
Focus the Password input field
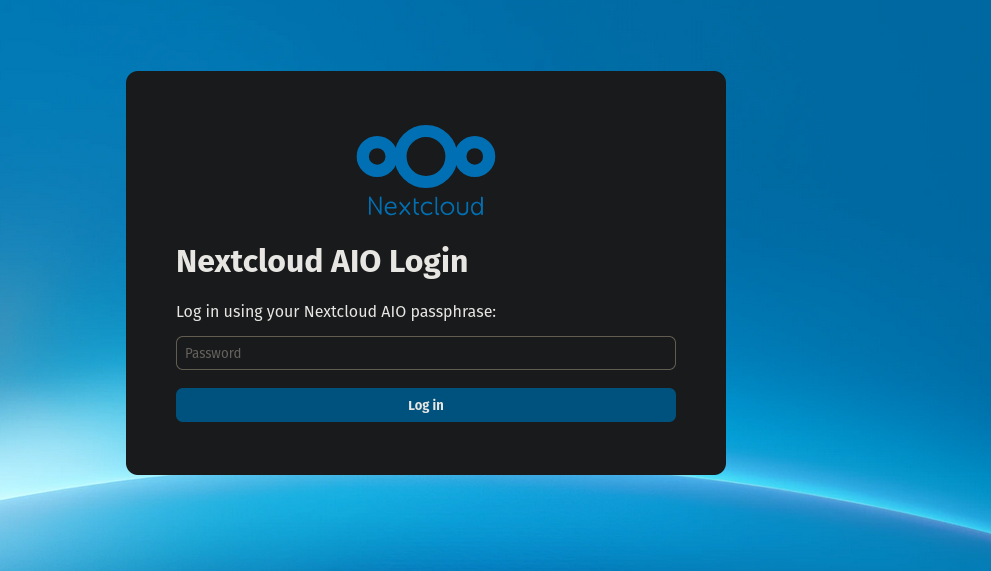coord(425,353)
